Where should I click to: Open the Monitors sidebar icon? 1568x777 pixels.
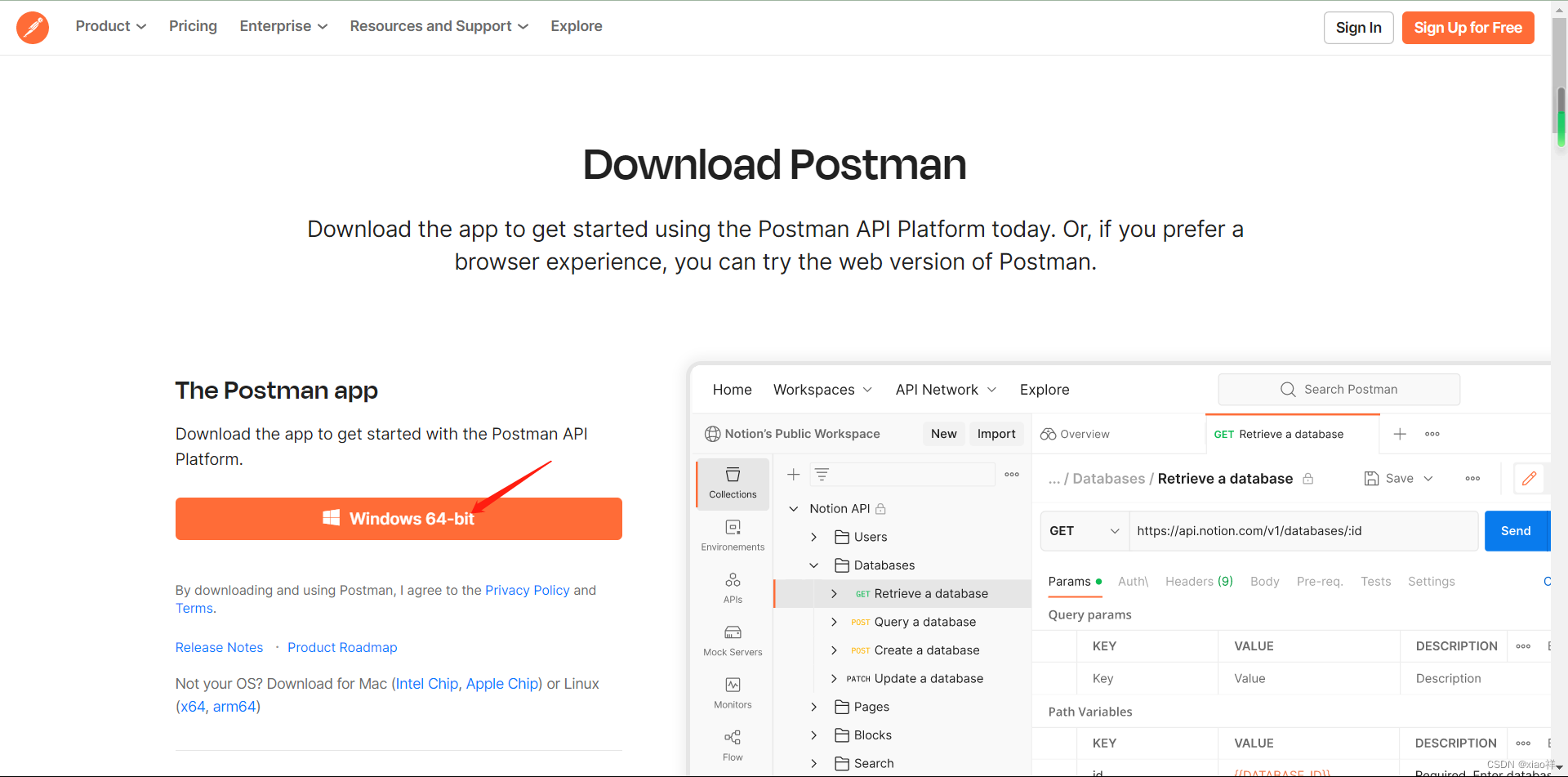point(733,694)
